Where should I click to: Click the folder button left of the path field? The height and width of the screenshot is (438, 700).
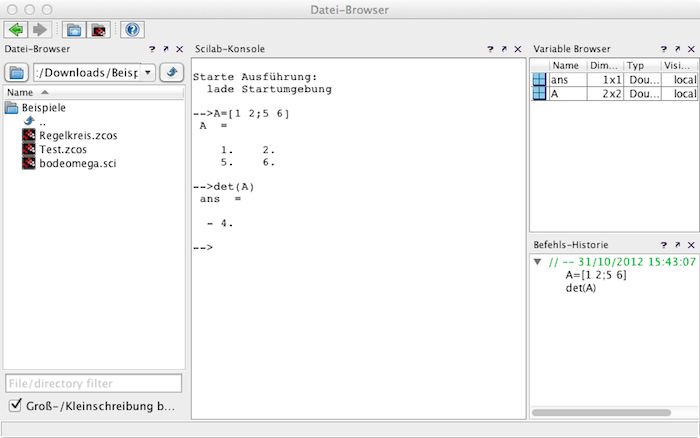(x=17, y=72)
